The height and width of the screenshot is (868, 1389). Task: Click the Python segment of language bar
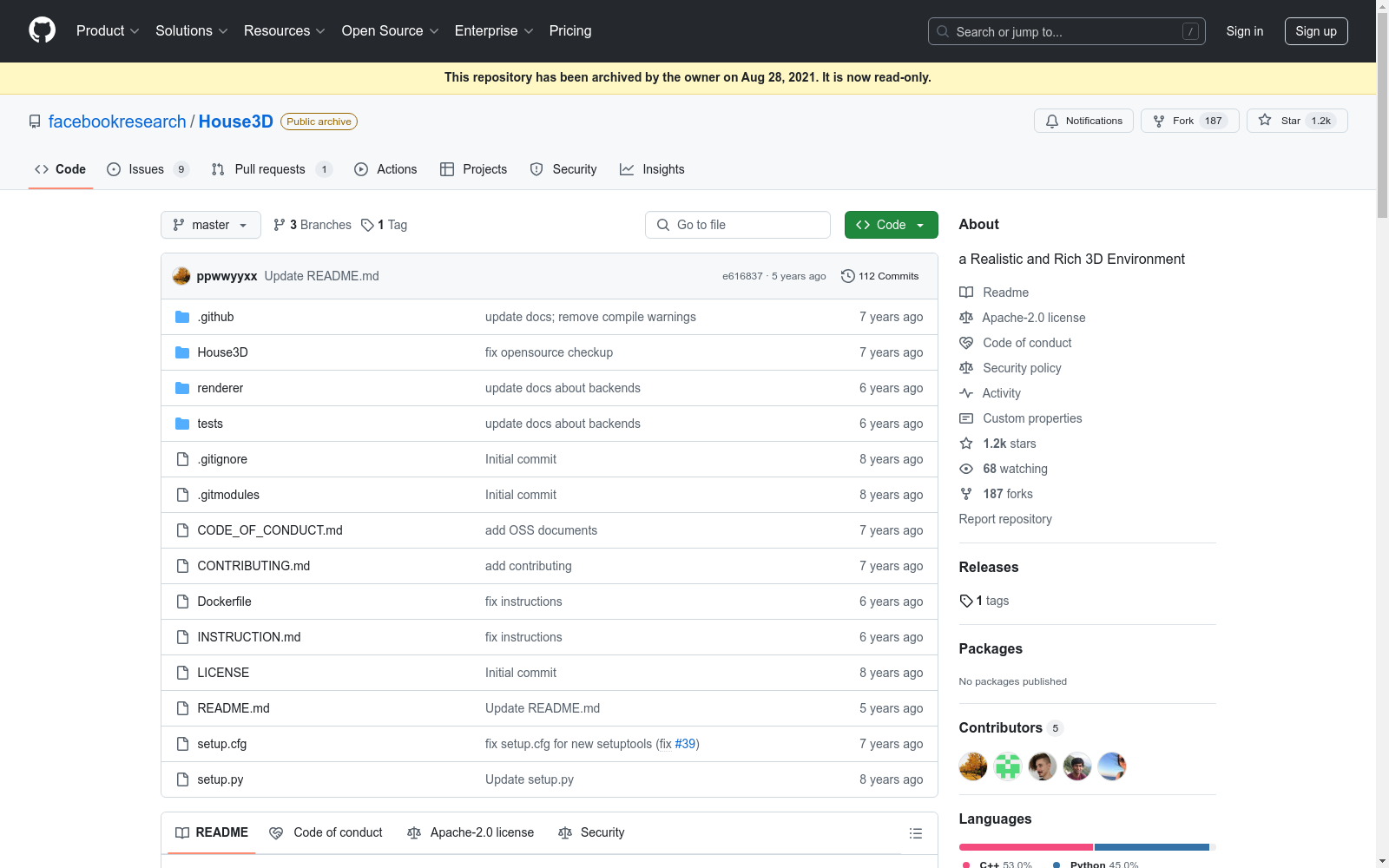[x=1152, y=847]
